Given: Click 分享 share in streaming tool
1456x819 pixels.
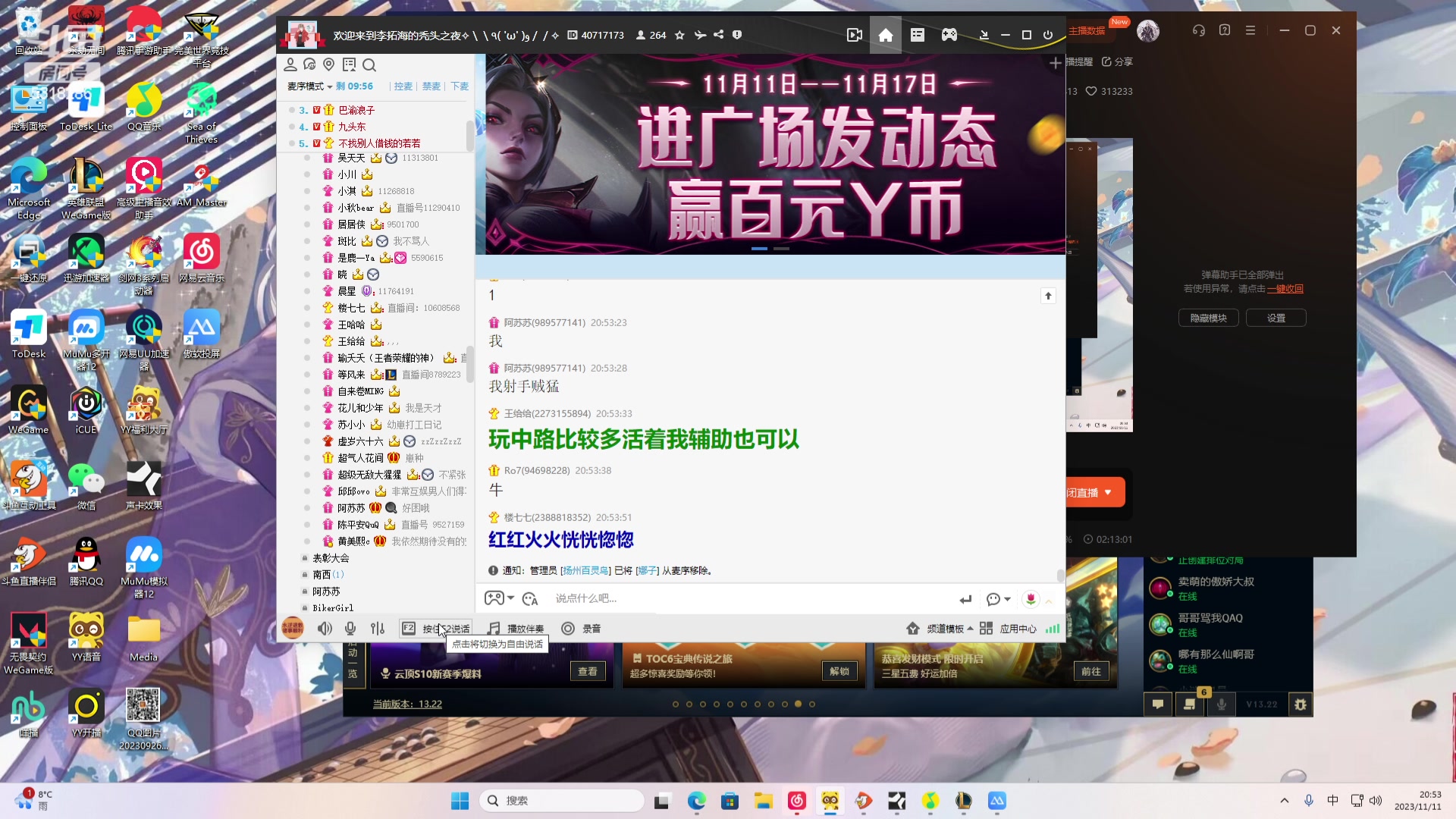Looking at the screenshot, I should tap(1117, 61).
